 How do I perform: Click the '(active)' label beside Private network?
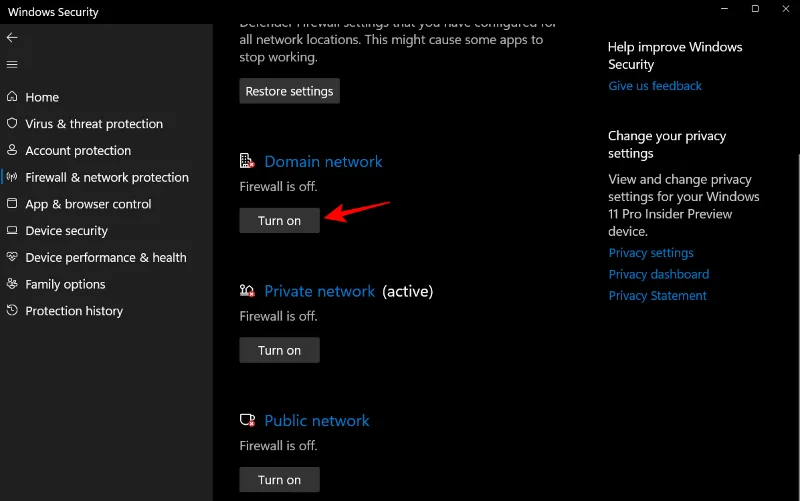coord(408,291)
